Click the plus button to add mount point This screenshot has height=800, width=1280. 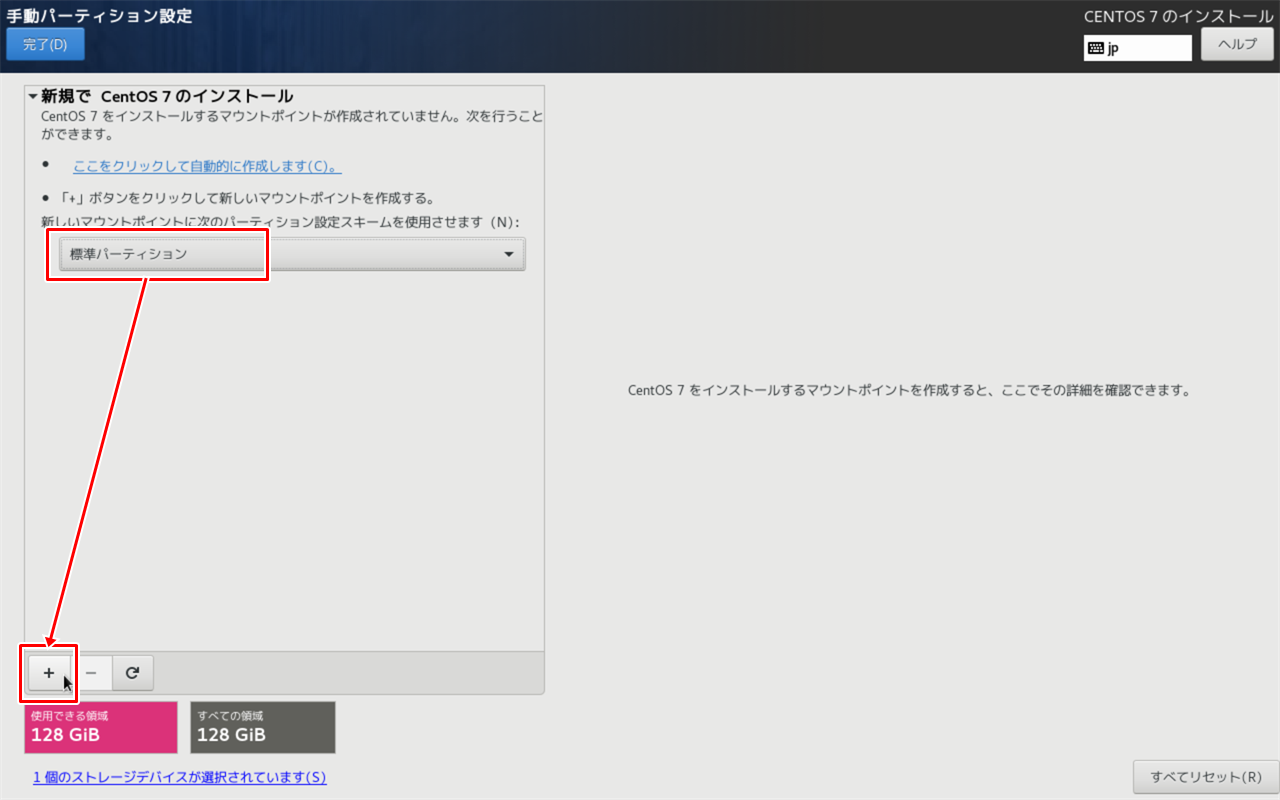[49, 673]
